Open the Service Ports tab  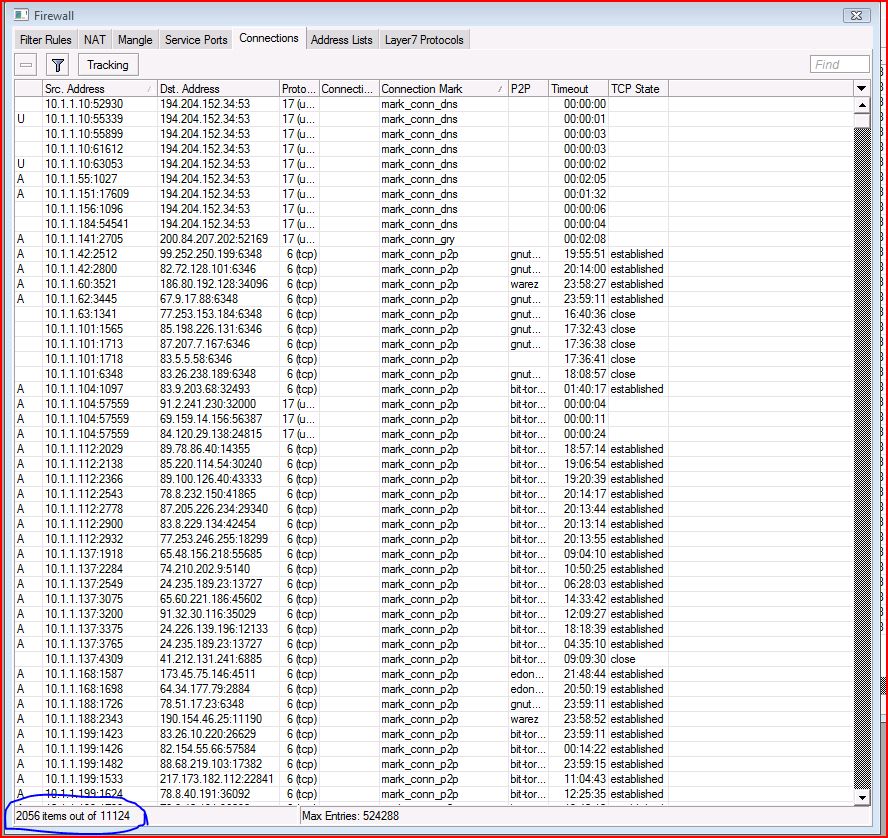[196, 39]
